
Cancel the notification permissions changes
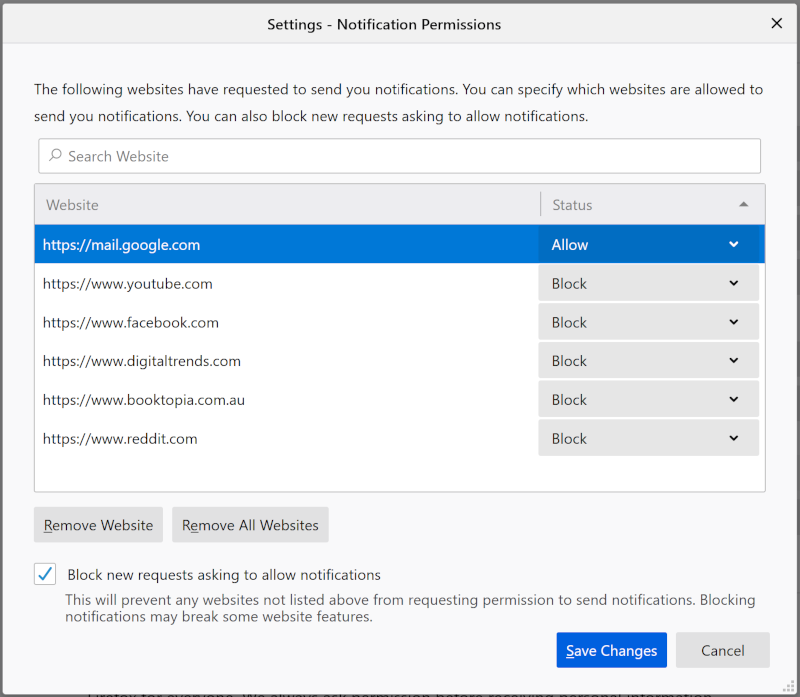(722, 650)
